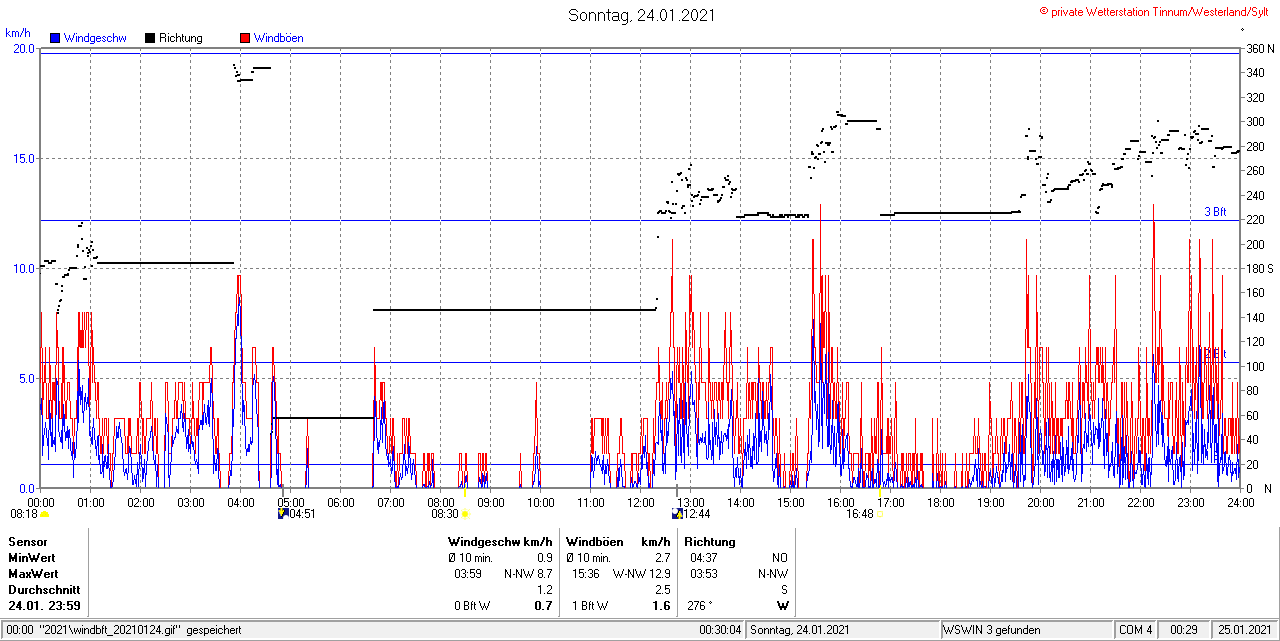Image resolution: width=1280 pixels, height=641 pixels.
Task: Click the Sonntag, 24.01.2021 status bar date
Action: 800,630
